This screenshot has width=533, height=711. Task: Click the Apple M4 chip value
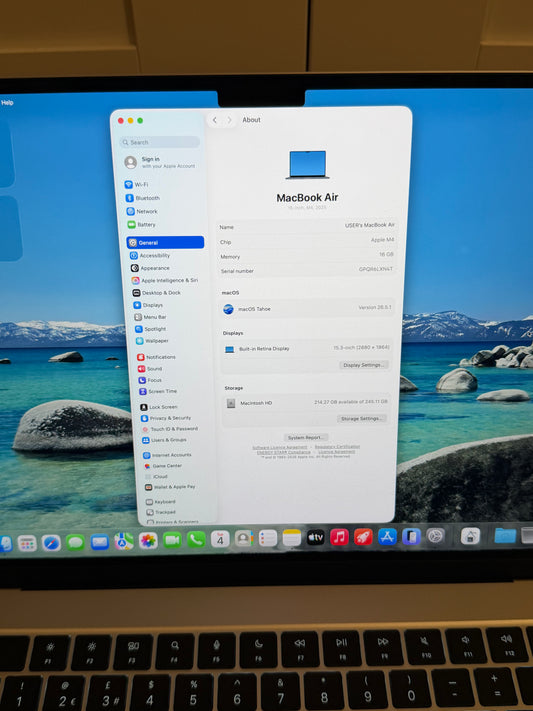coord(382,240)
